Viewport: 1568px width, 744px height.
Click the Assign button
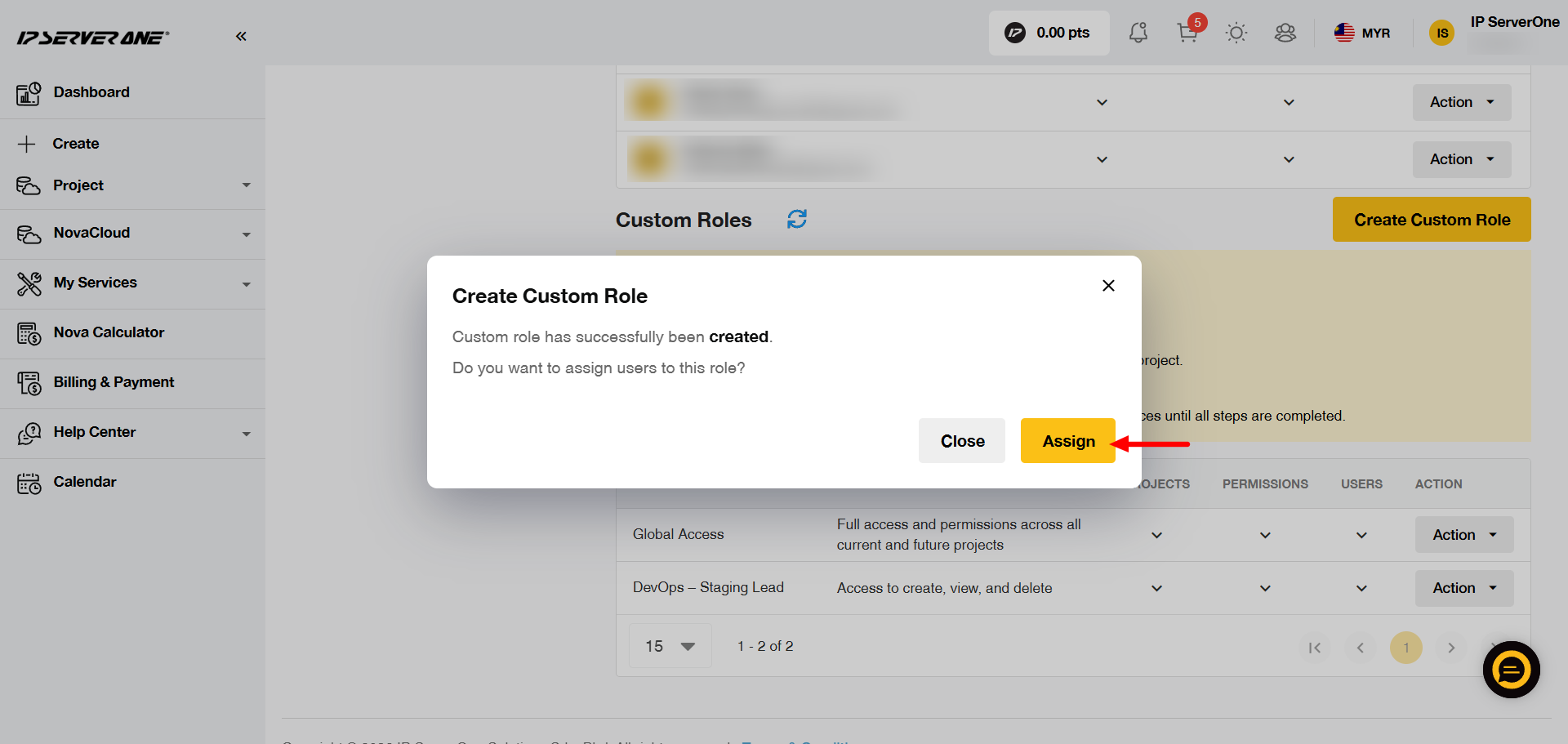tap(1068, 441)
